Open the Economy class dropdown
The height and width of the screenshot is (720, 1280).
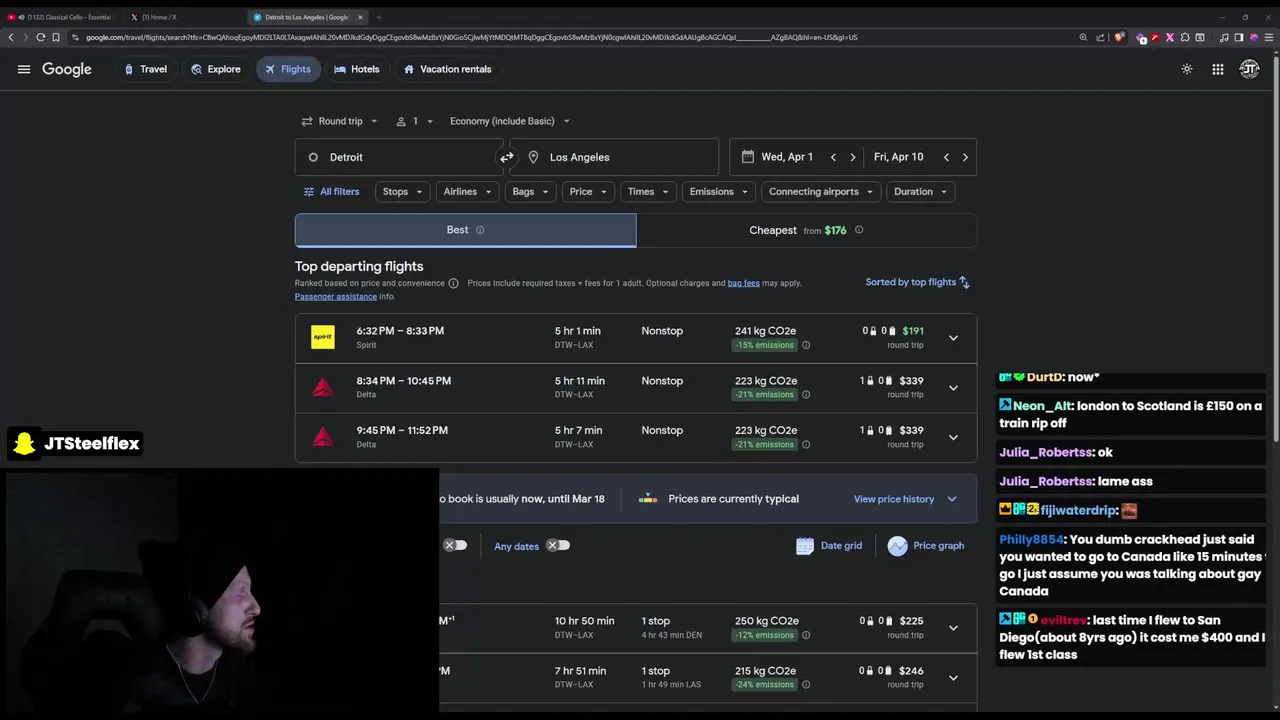[510, 121]
